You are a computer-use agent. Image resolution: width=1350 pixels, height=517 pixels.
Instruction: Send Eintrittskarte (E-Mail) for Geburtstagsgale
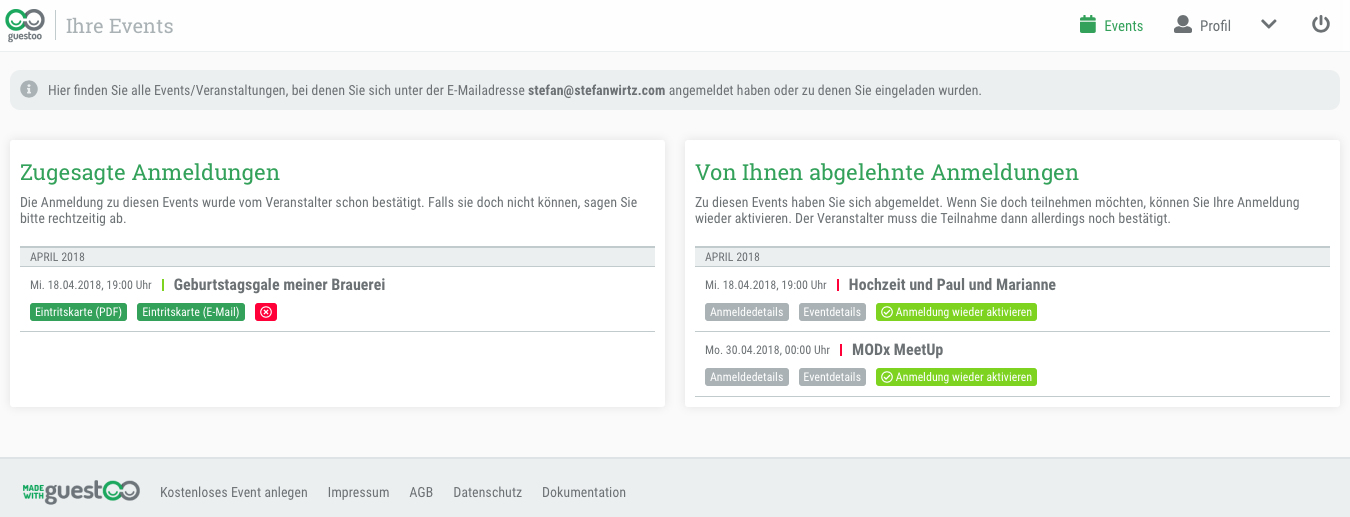coord(191,312)
